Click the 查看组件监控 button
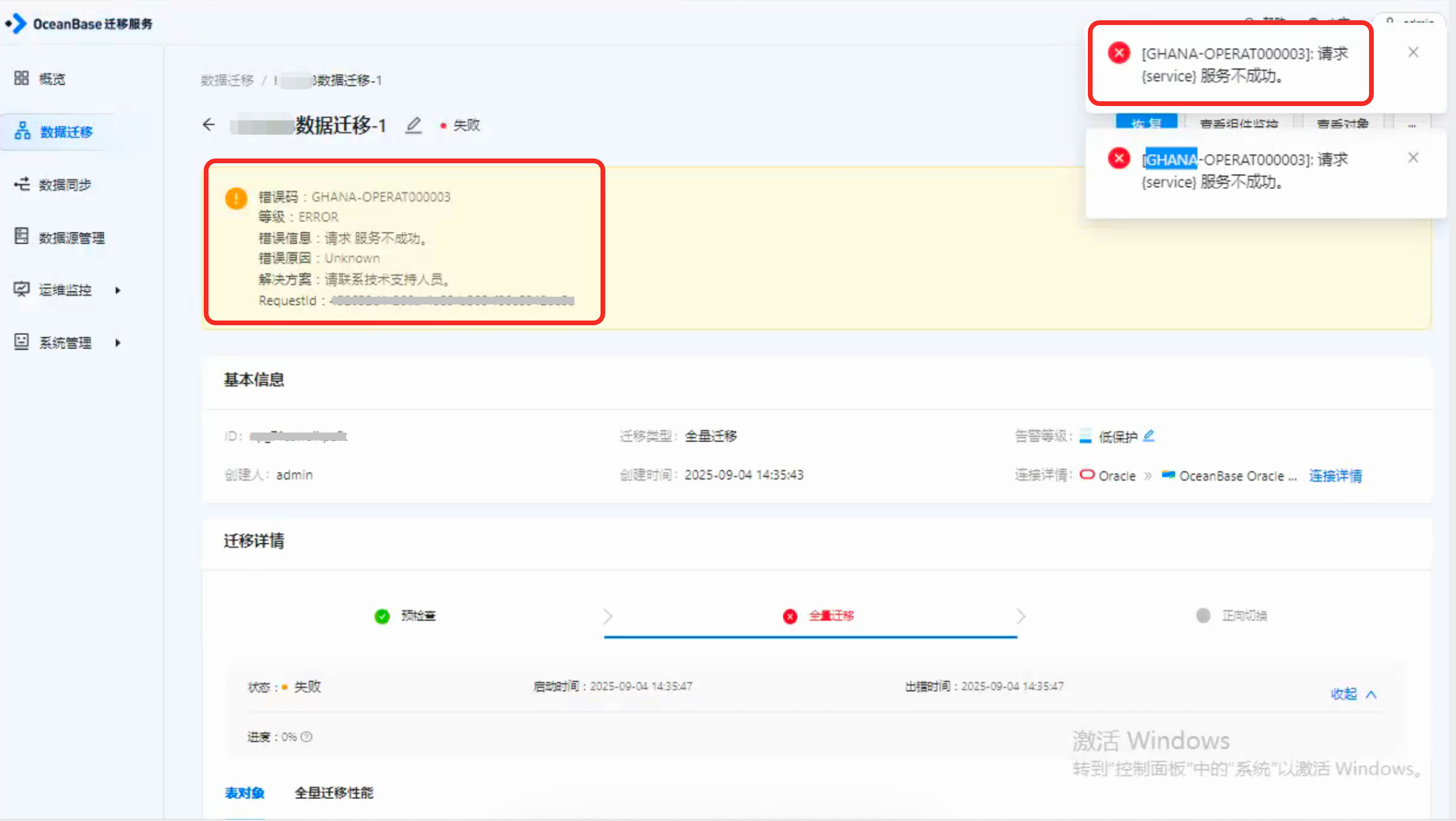Image resolution: width=1456 pixels, height=821 pixels. (x=1239, y=122)
